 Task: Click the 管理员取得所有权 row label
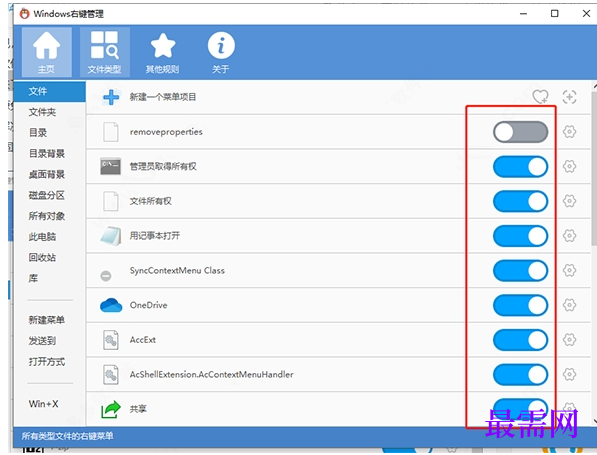tap(163, 166)
